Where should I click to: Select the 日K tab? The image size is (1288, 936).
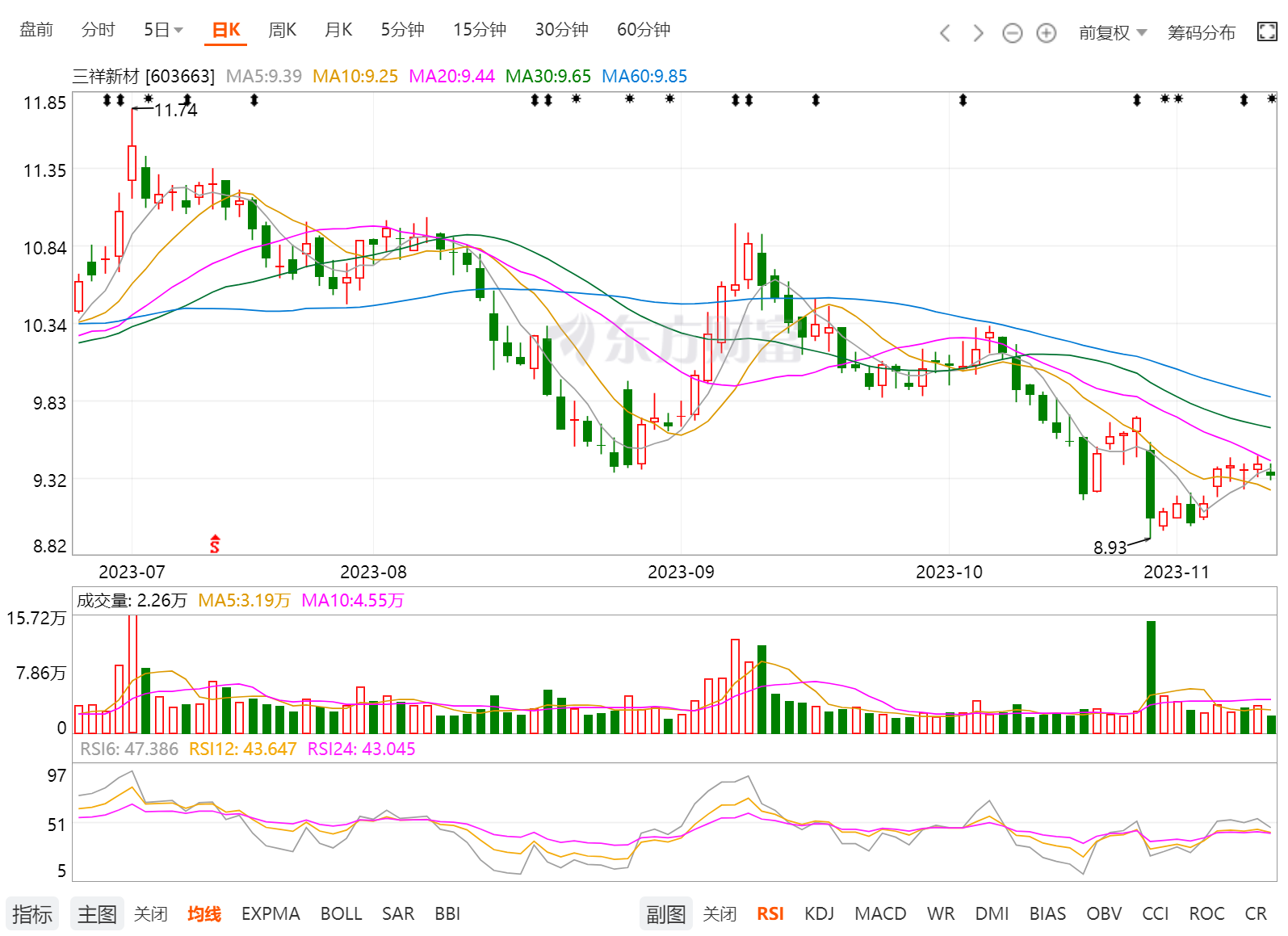[226, 30]
